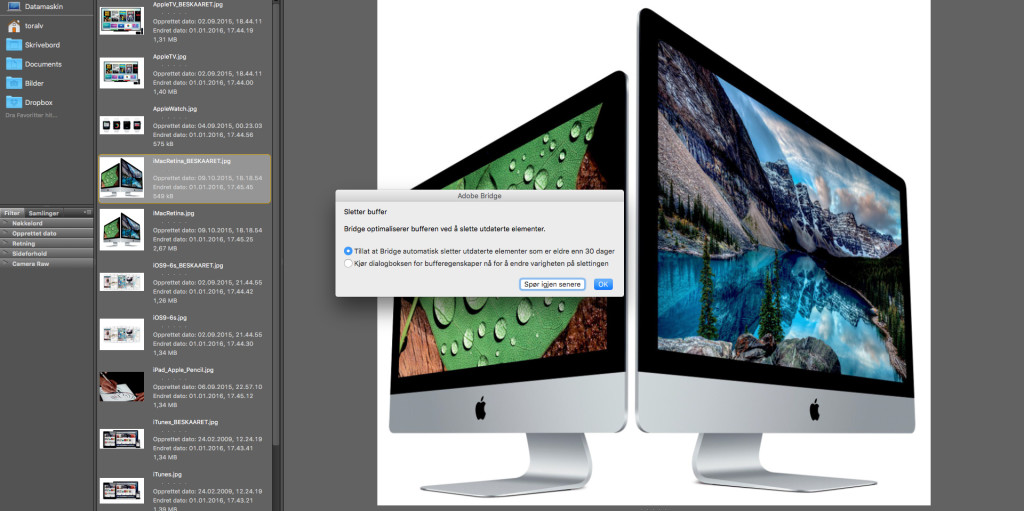Click the Documents folder icon
Image resolution: width=1024 pixels, height=511 pixels.
(14, 64)
